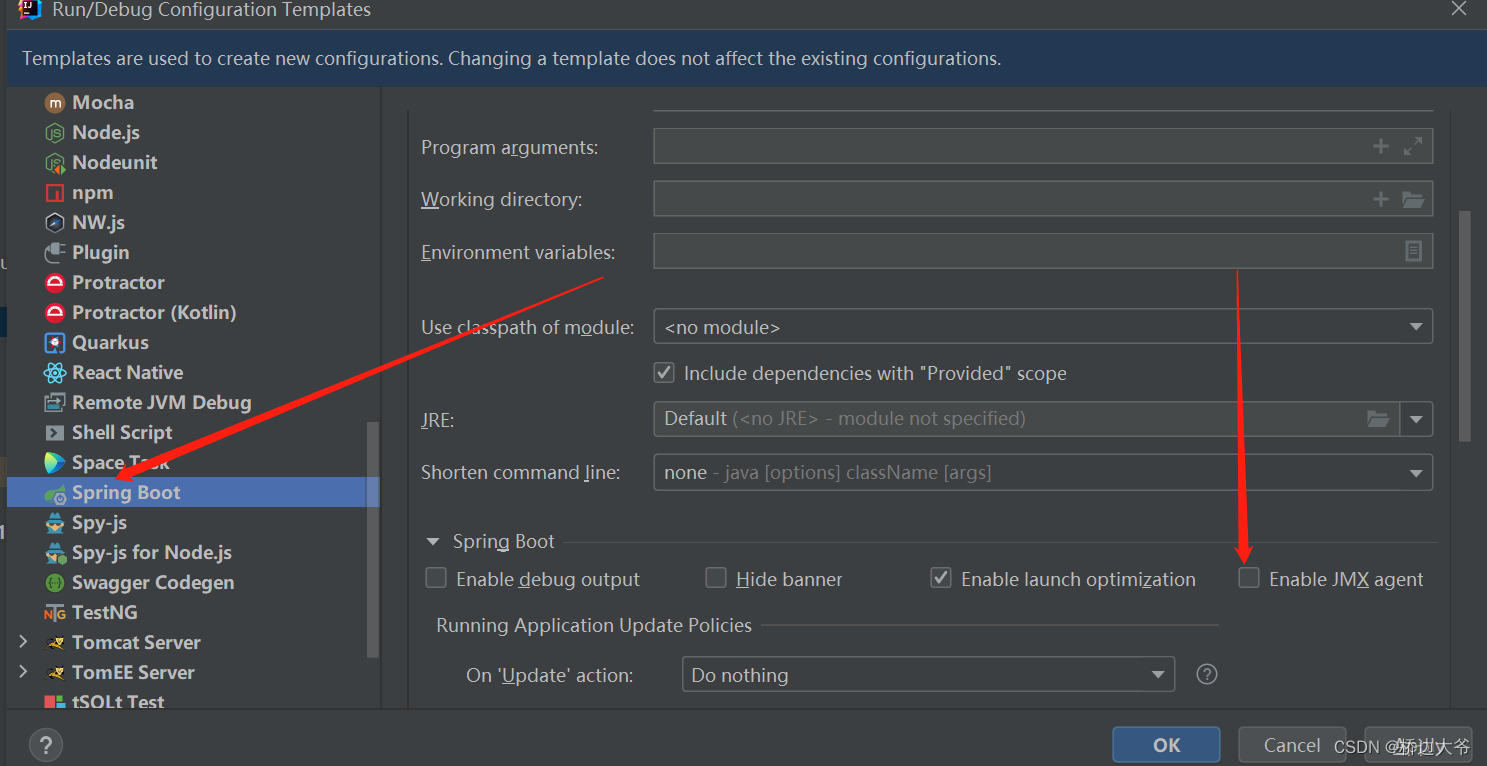The image size is (1487, 766).
Task: Click the Node.js template icon
Action: click(55, 132)
